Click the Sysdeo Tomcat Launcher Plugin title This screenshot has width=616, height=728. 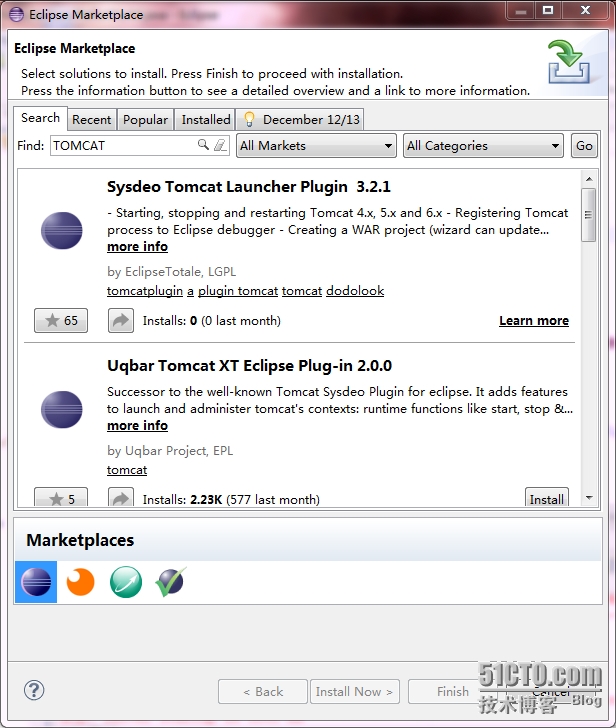pos(249,187)
